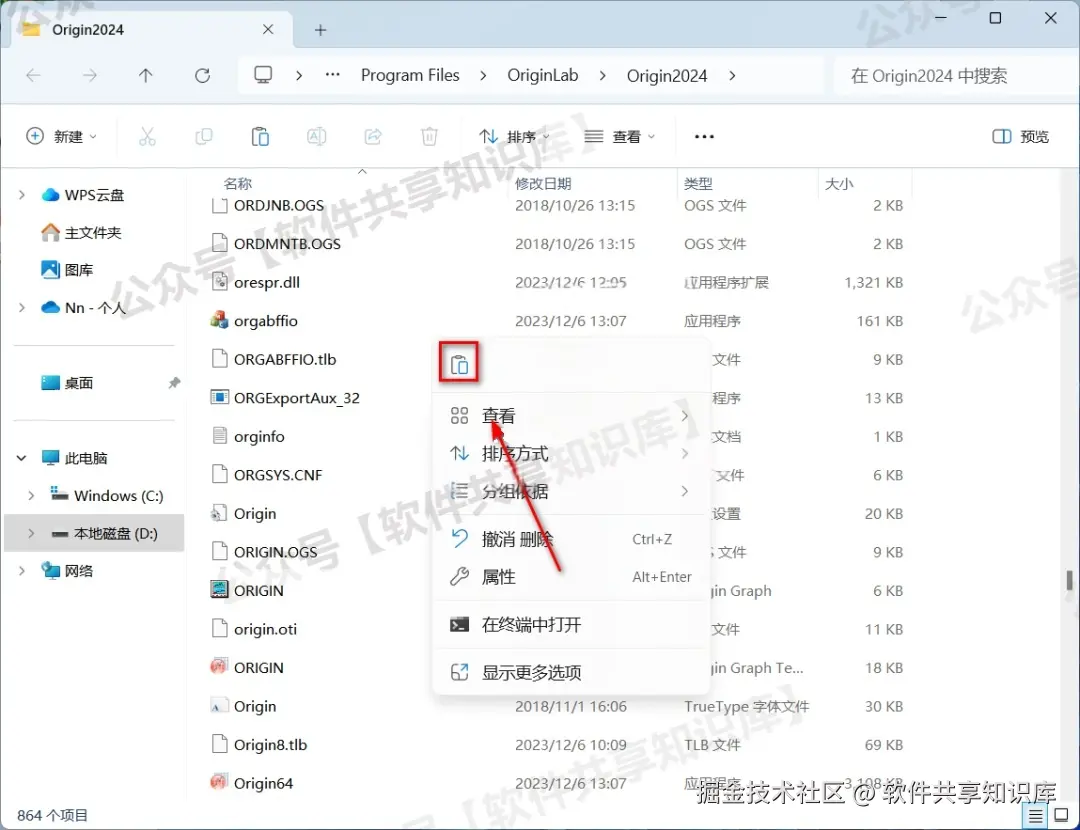
Task: Open the 预览 preview pane button
Action: 1021,136
